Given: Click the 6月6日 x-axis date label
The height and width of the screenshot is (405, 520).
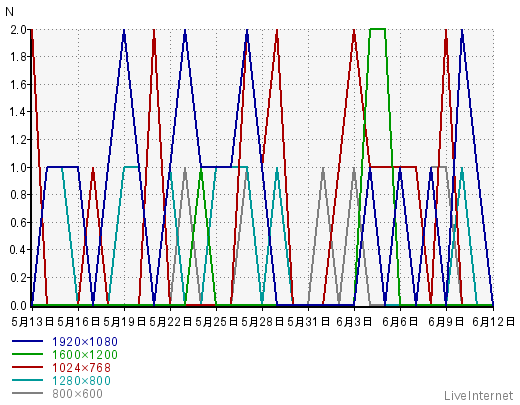Looking at the screenshot, I should [400, 322].
